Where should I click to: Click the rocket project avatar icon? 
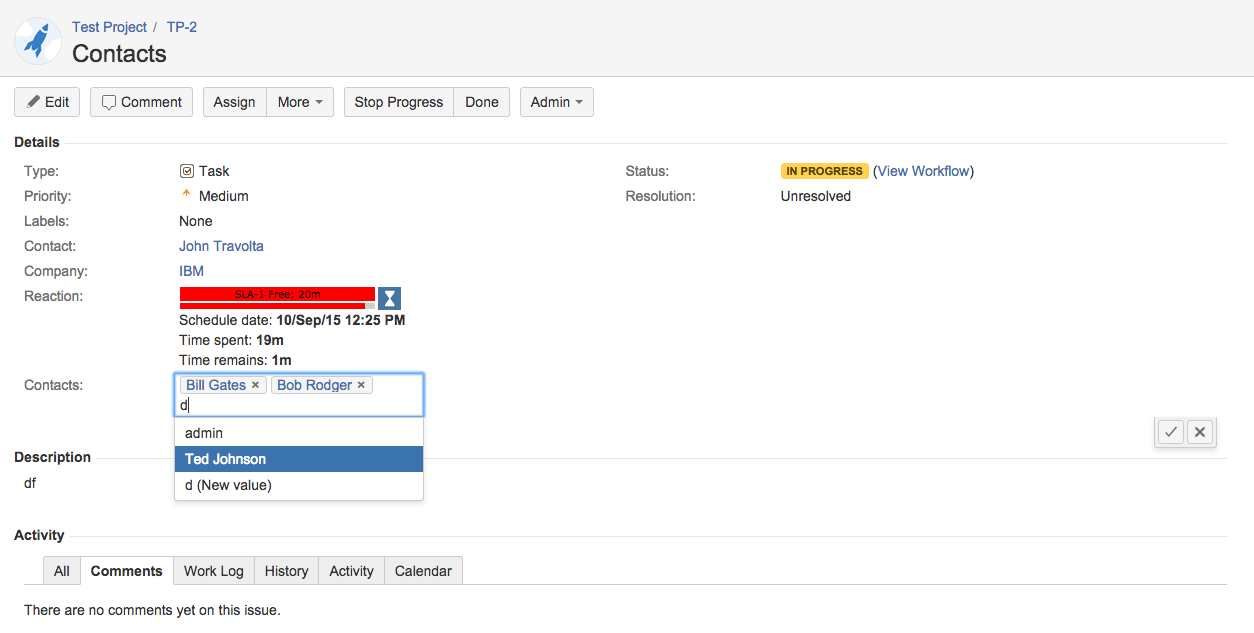click(38, 41)
